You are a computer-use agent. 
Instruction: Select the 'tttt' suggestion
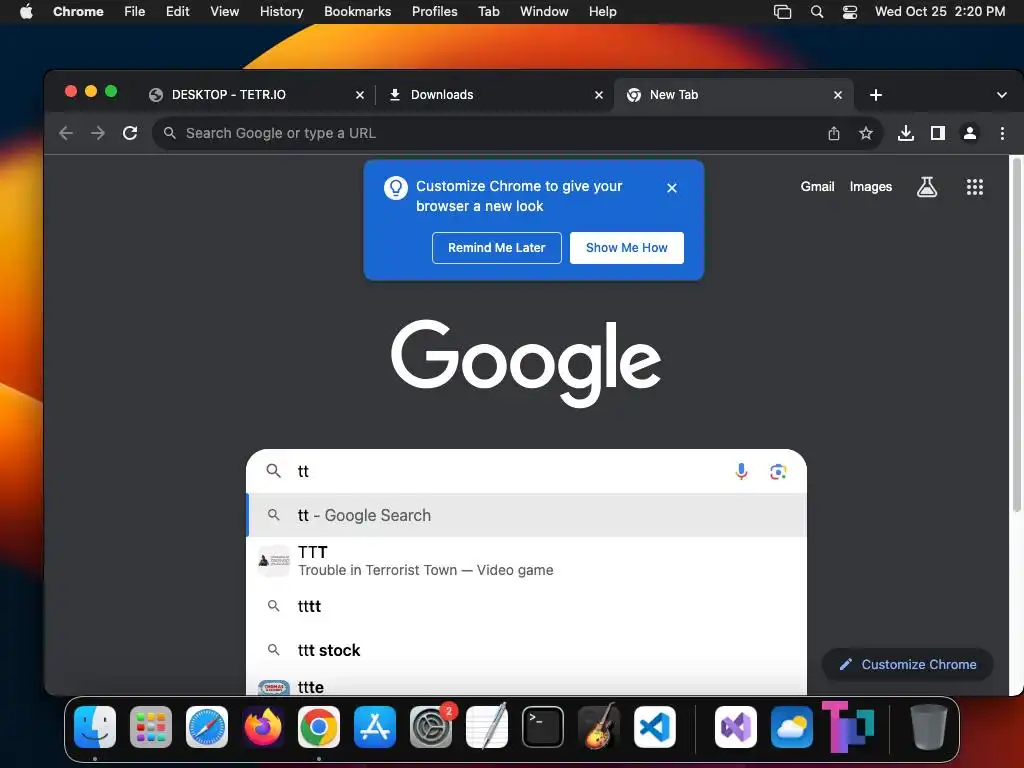[526, 607]
